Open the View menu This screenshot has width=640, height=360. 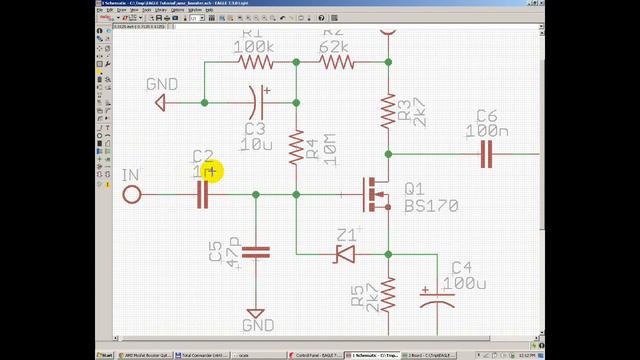pyautogui.click(x=134, y=10)
